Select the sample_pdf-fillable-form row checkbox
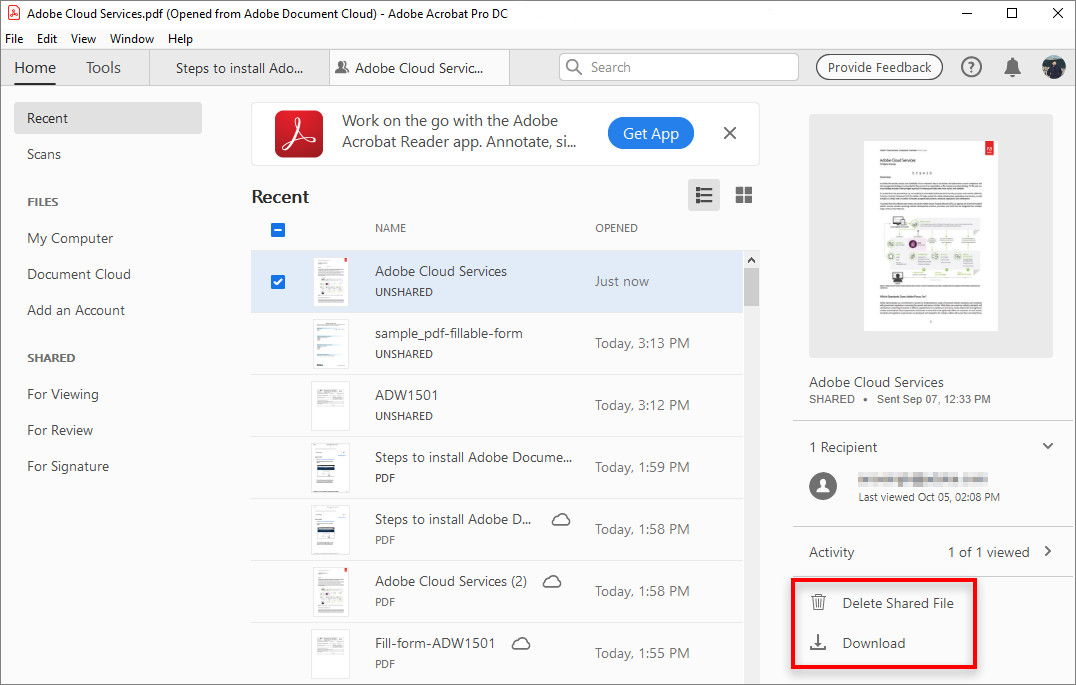 (x=278, y=343)
